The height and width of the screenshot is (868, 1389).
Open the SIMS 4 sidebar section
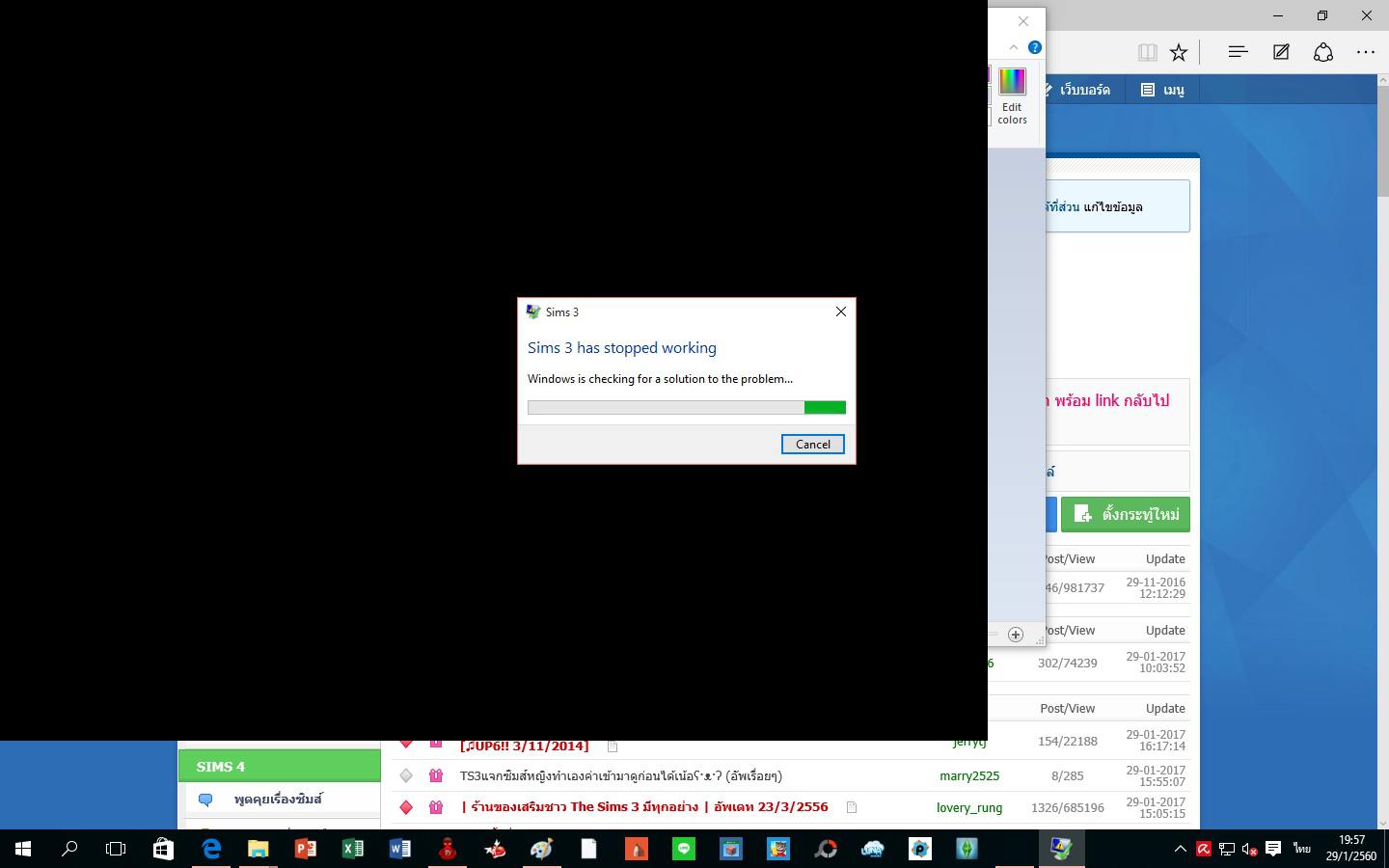coord(280,766)
